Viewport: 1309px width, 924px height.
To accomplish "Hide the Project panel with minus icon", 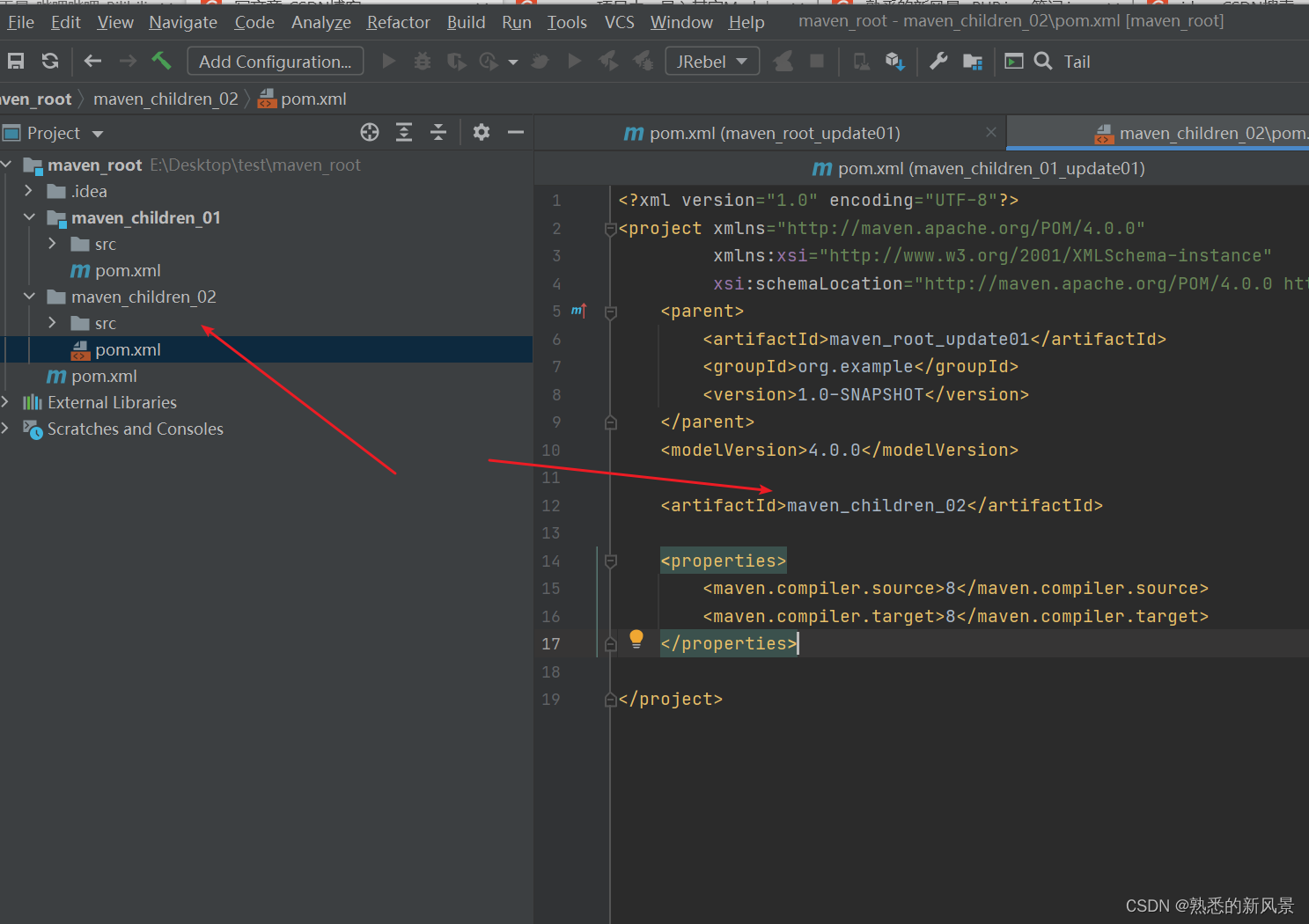I will [x=516, y=132].
